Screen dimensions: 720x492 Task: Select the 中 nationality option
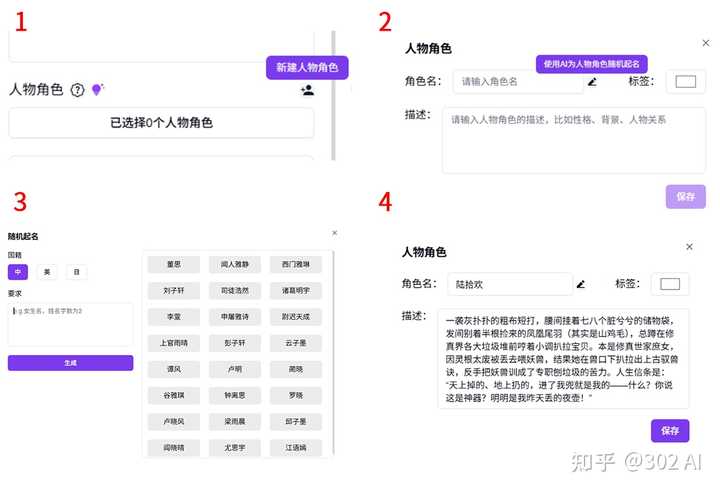pyautogui.click(x=17, y=272)
